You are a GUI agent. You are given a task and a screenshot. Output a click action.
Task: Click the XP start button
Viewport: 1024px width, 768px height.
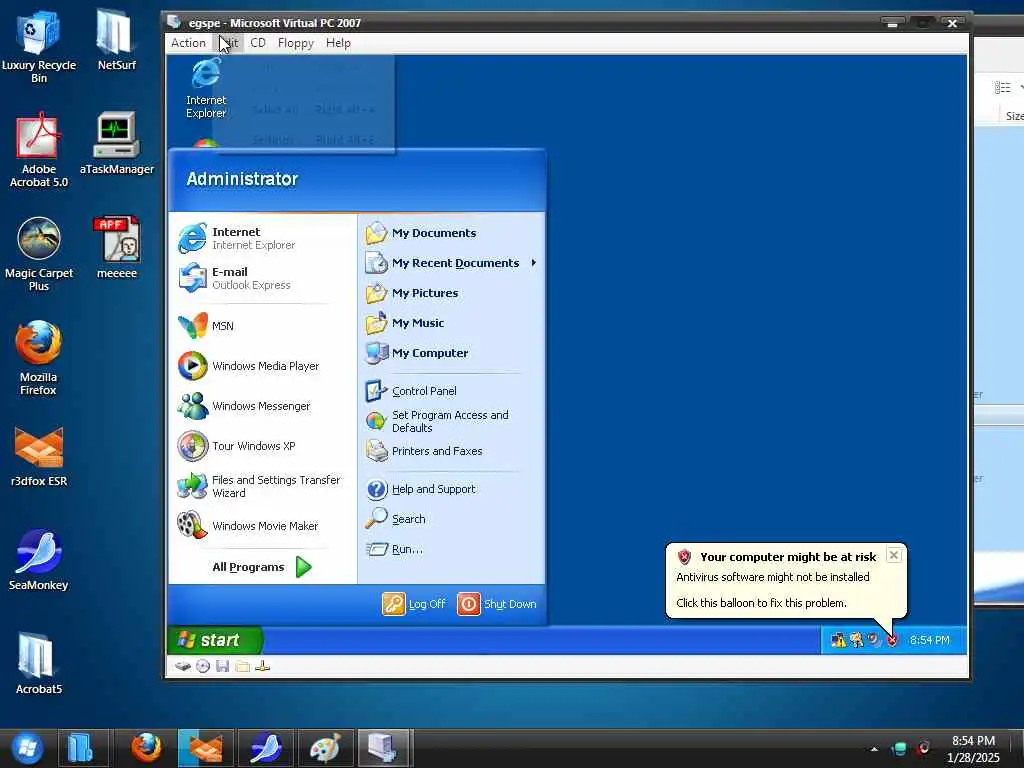tap(214, 640)
